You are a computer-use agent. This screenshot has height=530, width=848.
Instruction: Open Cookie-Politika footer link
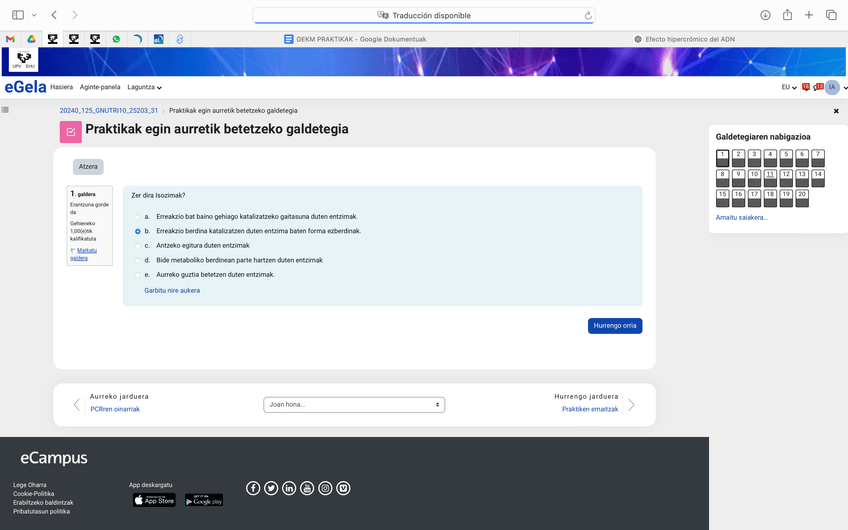pos(34,494)
